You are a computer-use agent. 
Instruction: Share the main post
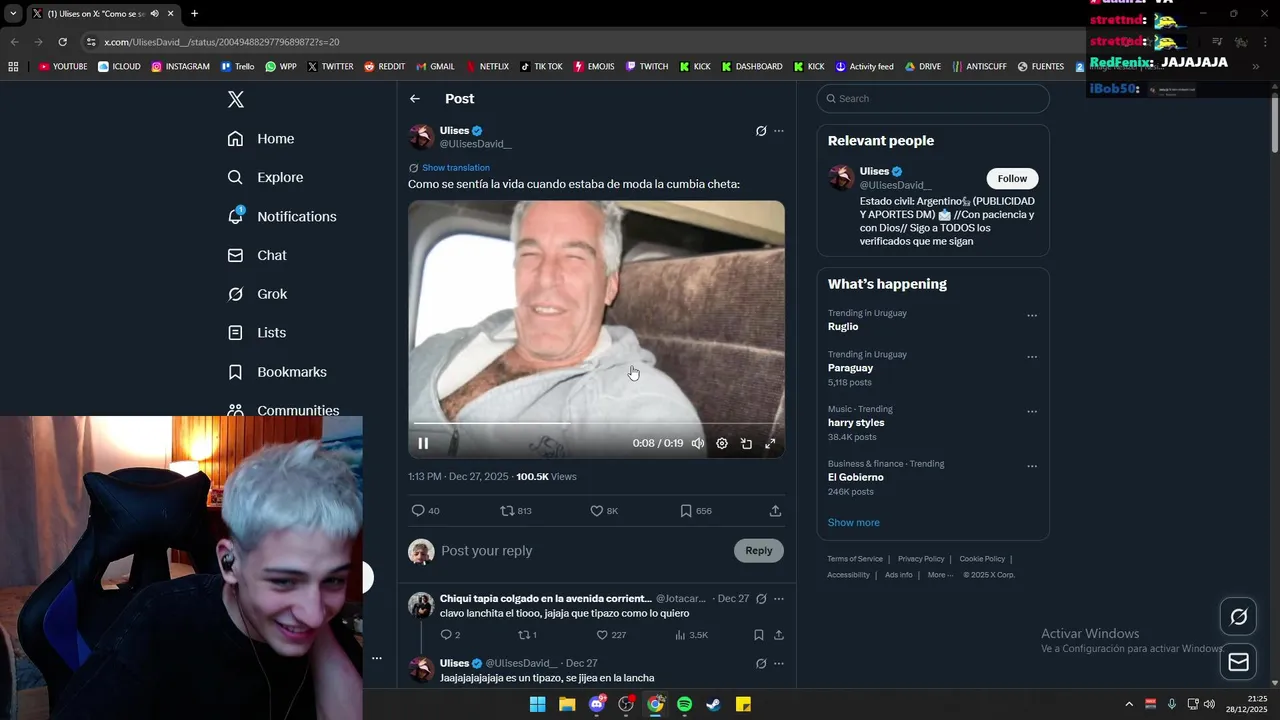coord(775,511)
